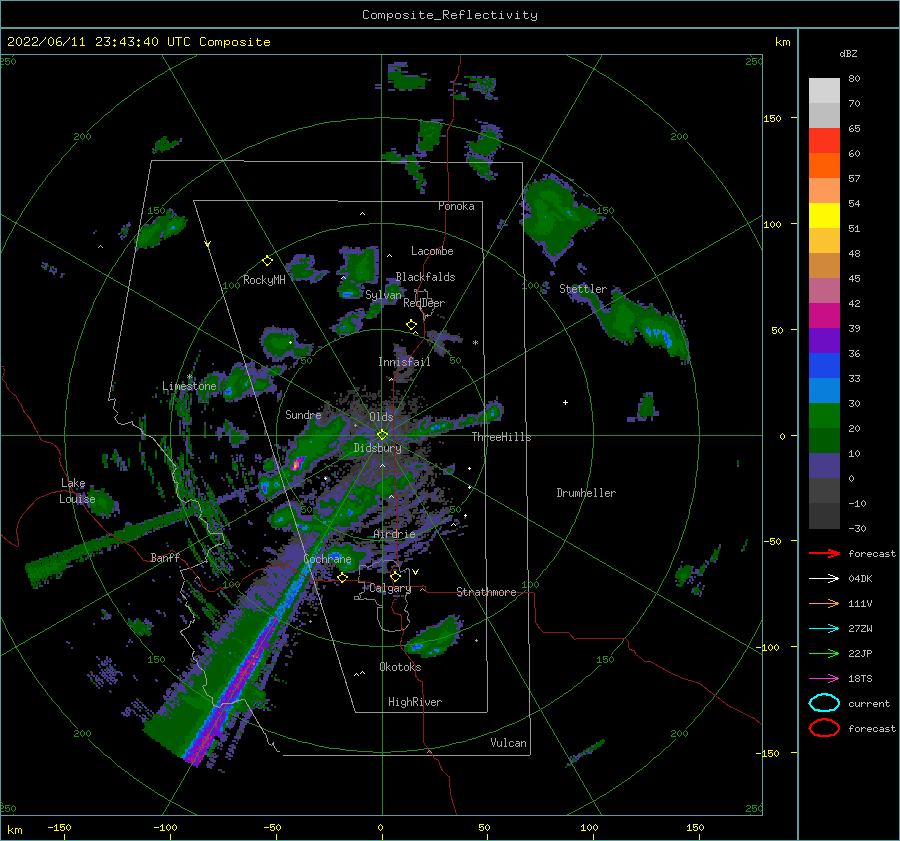Click the yellow diamond marker below RedDeer
The width and height of the screenshot is (900, 841).
(411, 325)
